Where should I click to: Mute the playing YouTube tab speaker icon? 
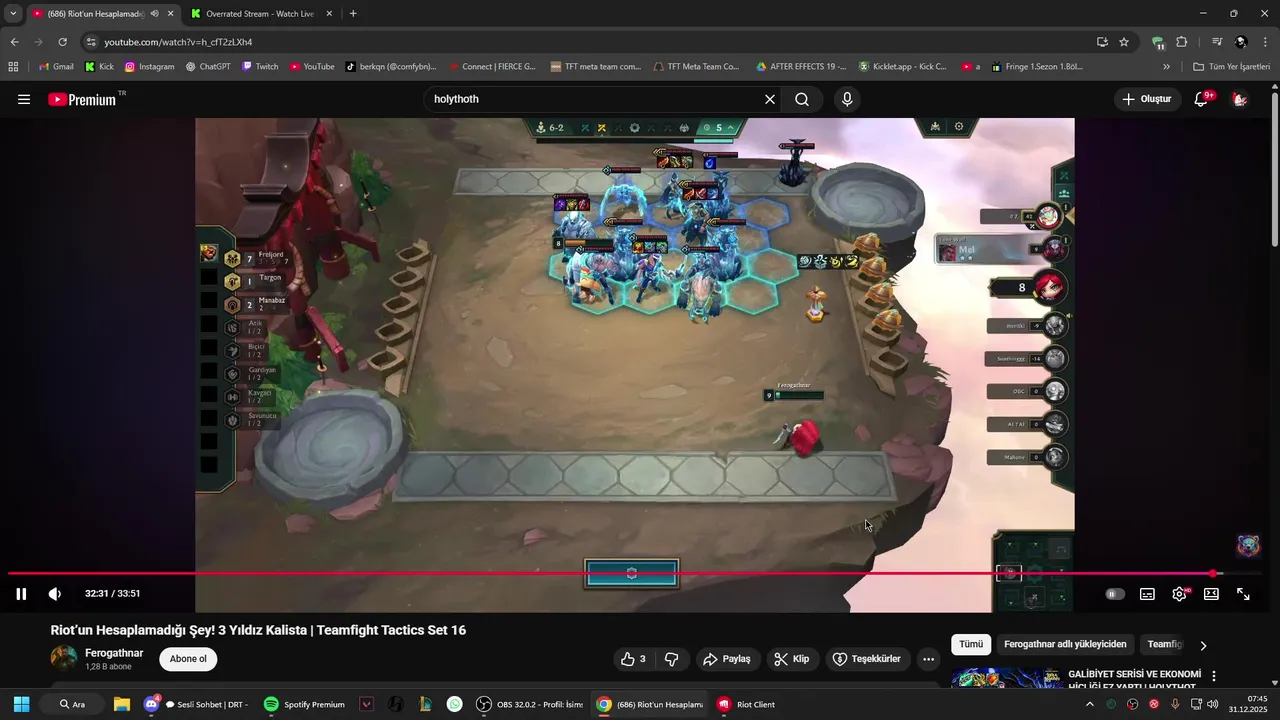154,14
